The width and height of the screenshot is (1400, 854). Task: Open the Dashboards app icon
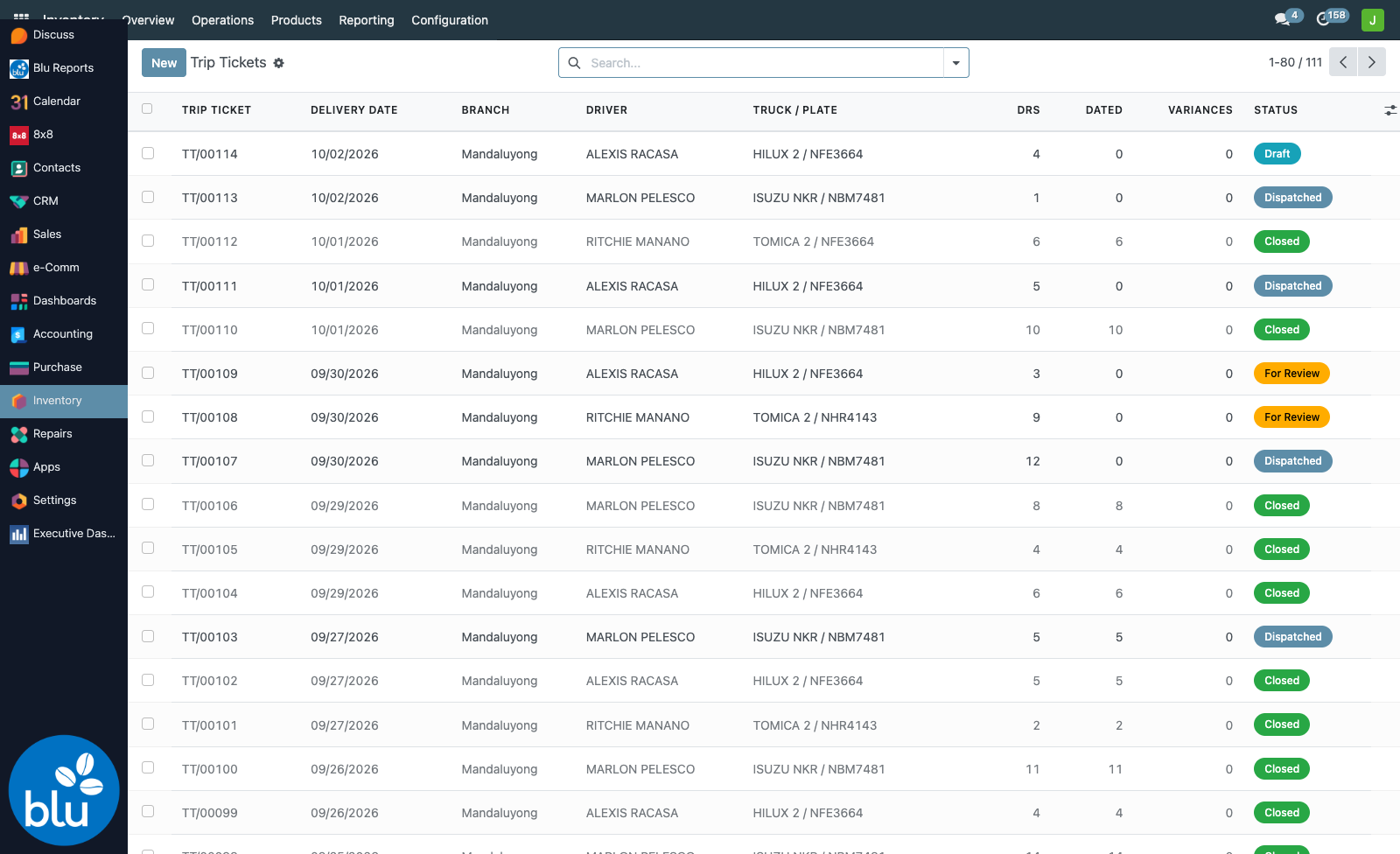(19, 301)
